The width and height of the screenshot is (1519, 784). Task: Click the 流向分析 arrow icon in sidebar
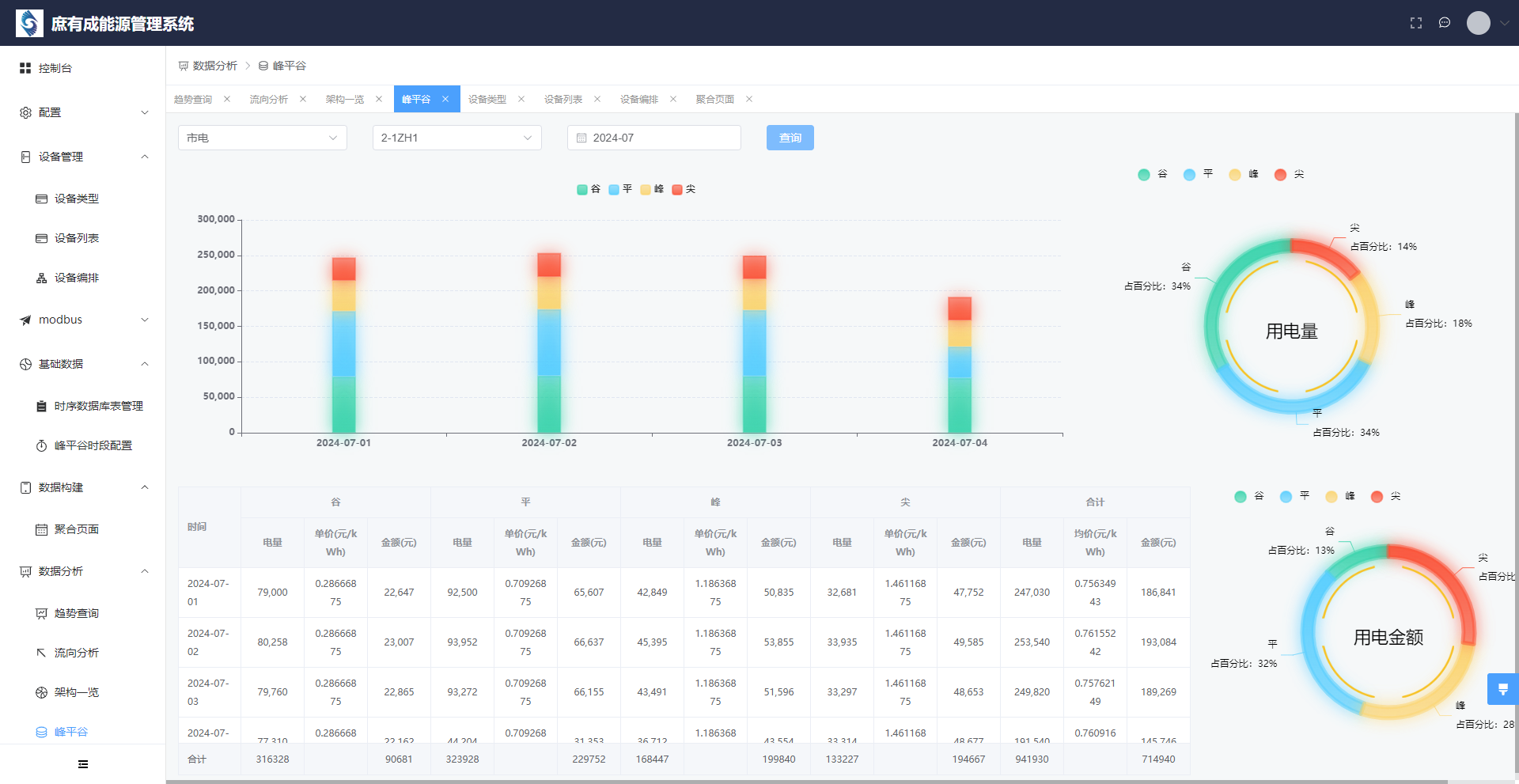[41, 653]
